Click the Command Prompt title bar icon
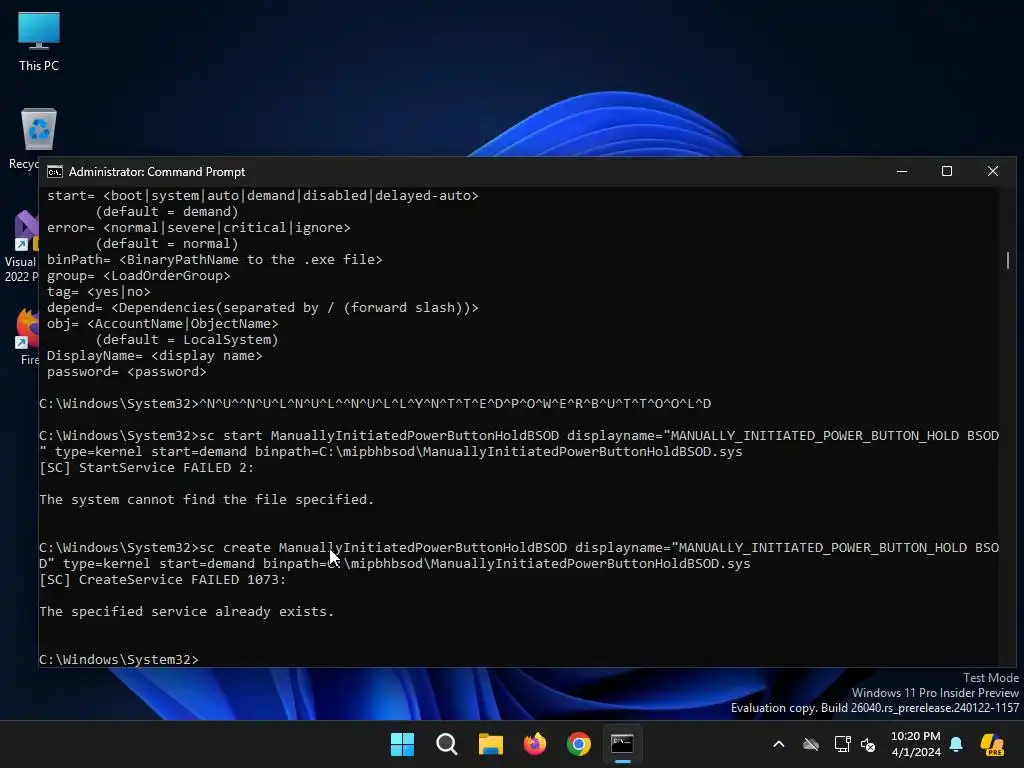1024x768 pixels. click(55, 172)
